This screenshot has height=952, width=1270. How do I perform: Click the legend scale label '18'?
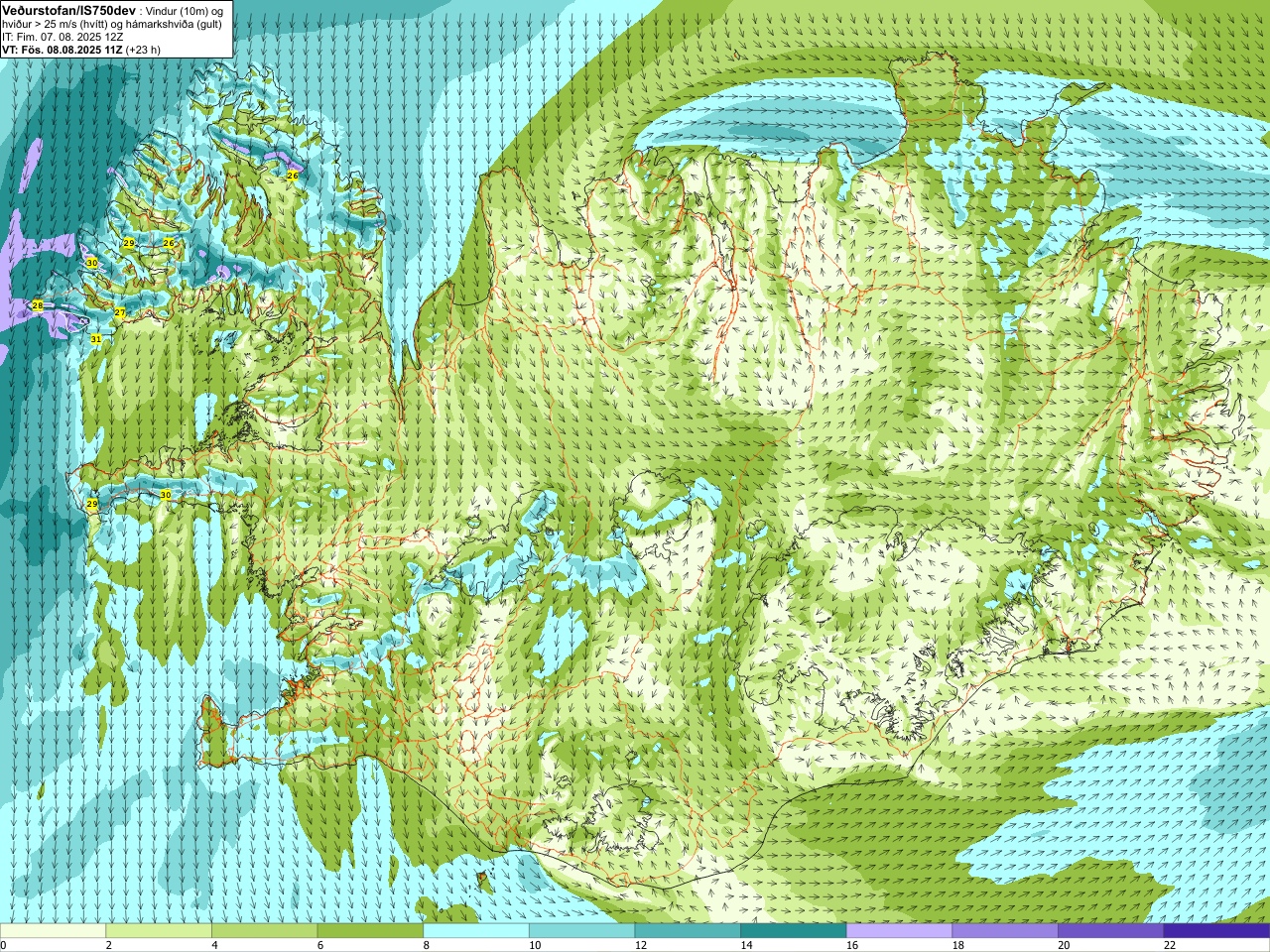pos(958,945)
